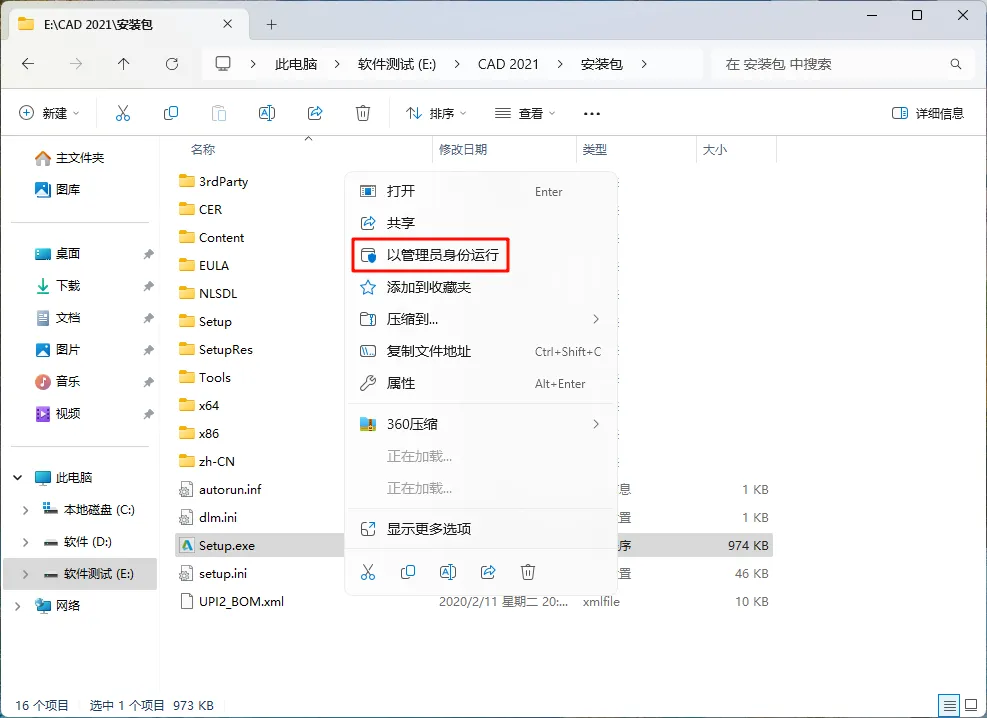Go up one folder level
The image size is (987, 718).
[123, 64]
